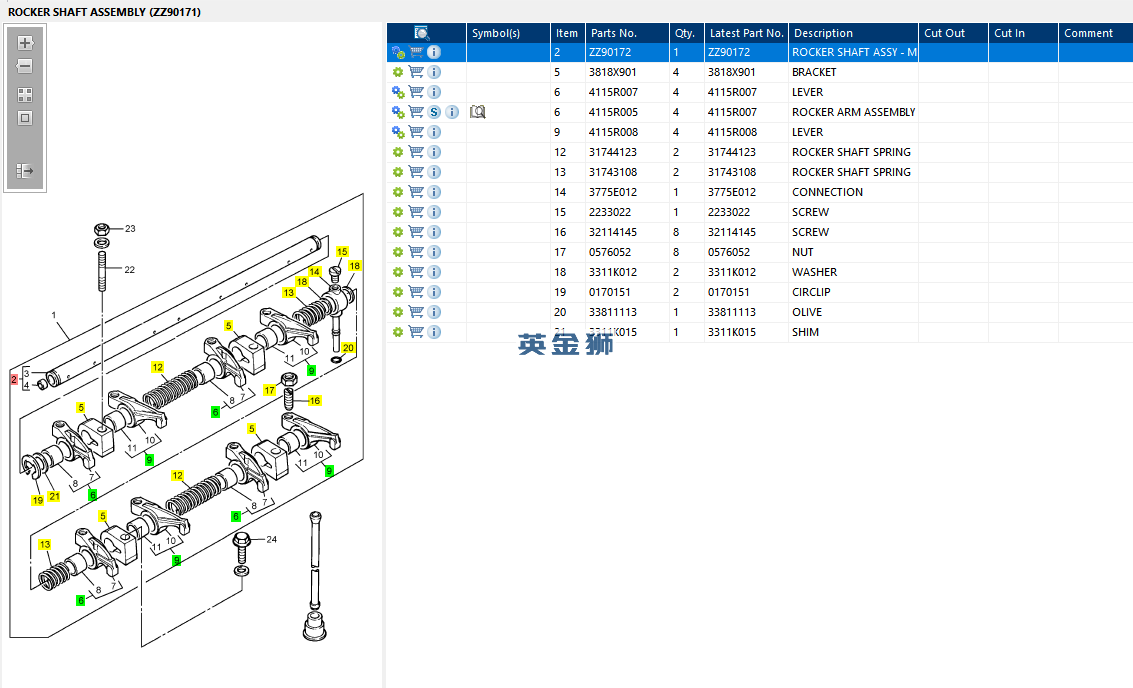Select yellow callout 18 near callout 15
This screenshot has width=1133, height=688.
pyautogui.click(x=355, y=266)
